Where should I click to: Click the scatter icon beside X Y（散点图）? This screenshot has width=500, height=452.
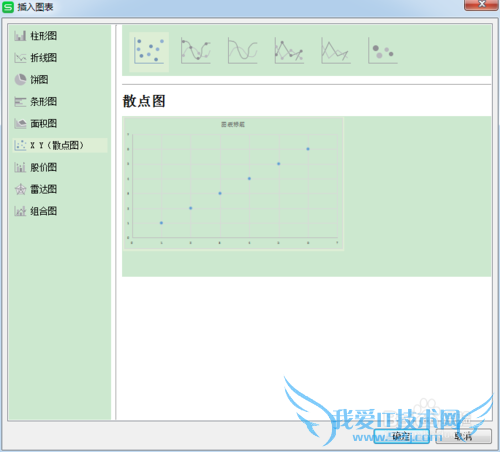(20, 145)
